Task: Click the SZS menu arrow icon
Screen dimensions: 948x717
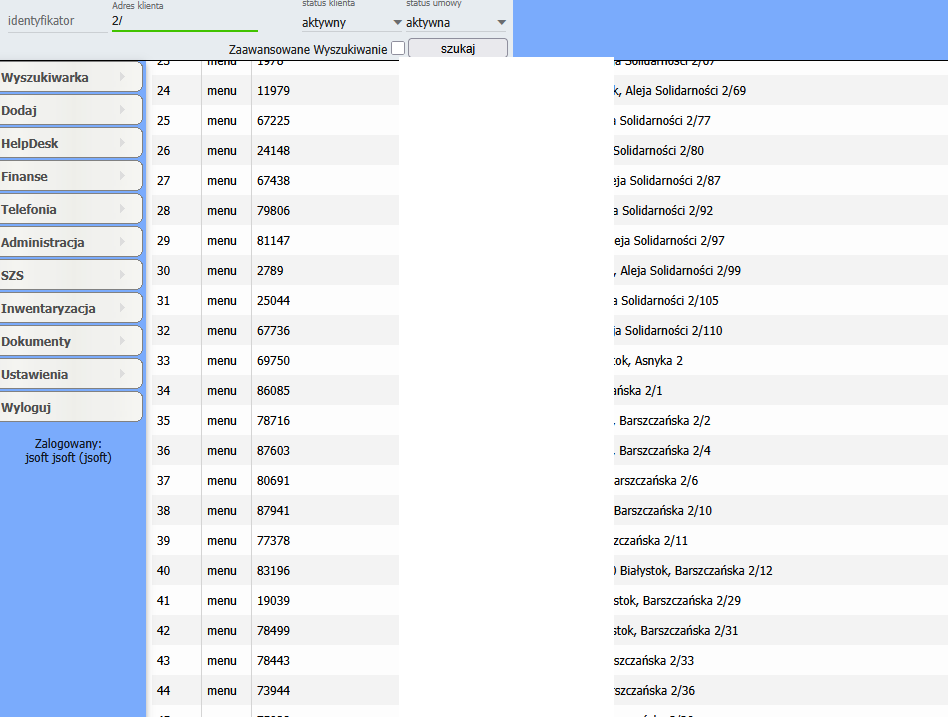Action: 122,276
